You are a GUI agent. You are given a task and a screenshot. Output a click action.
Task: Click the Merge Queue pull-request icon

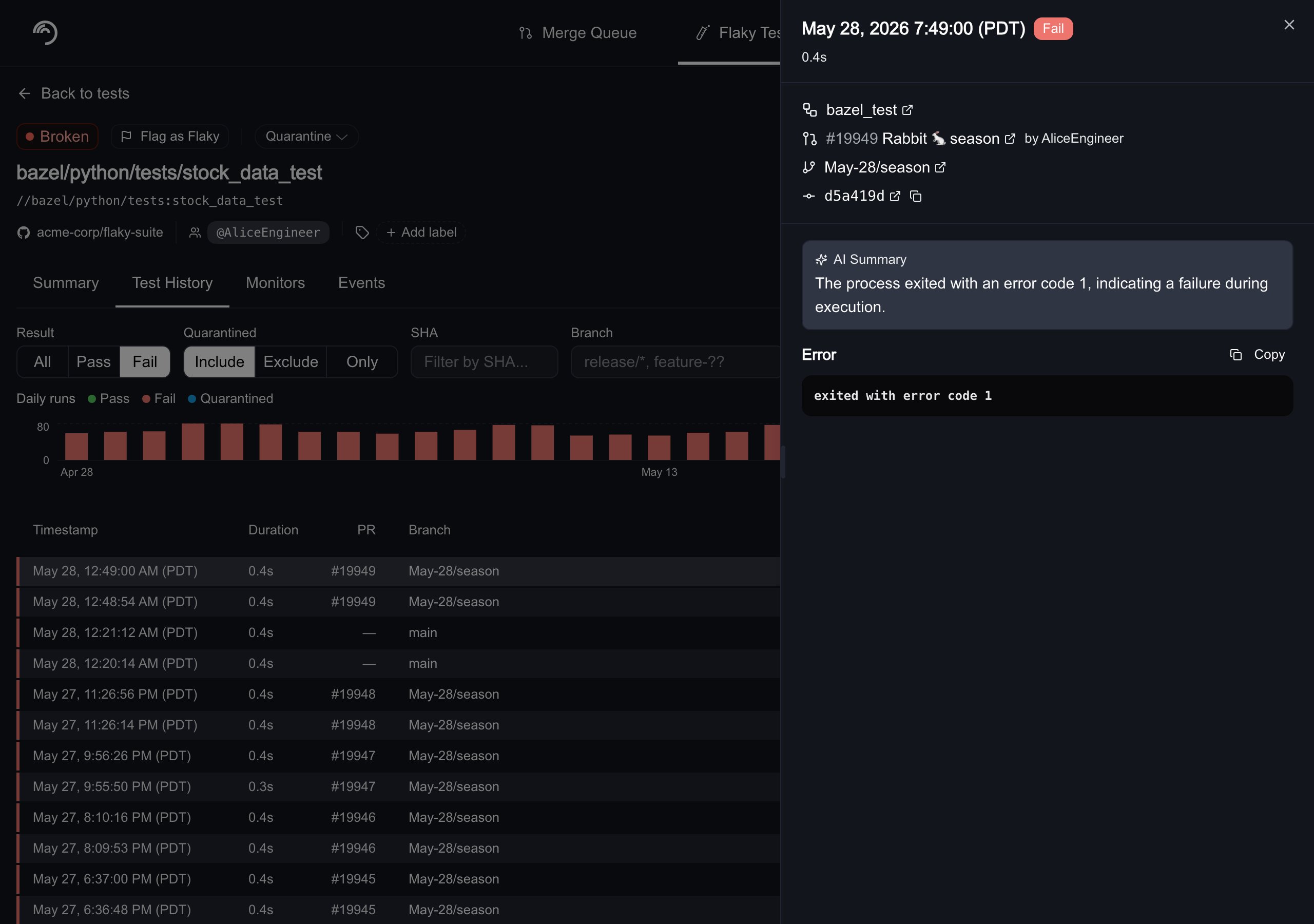tap(526, 33)
